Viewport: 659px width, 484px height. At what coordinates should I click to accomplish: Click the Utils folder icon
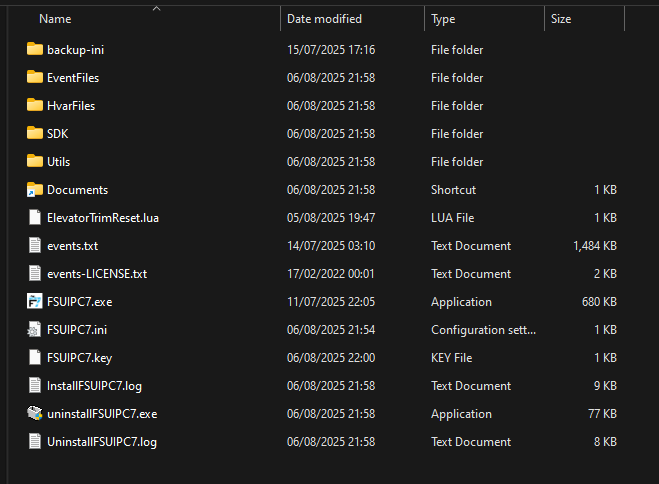[34, 161]
